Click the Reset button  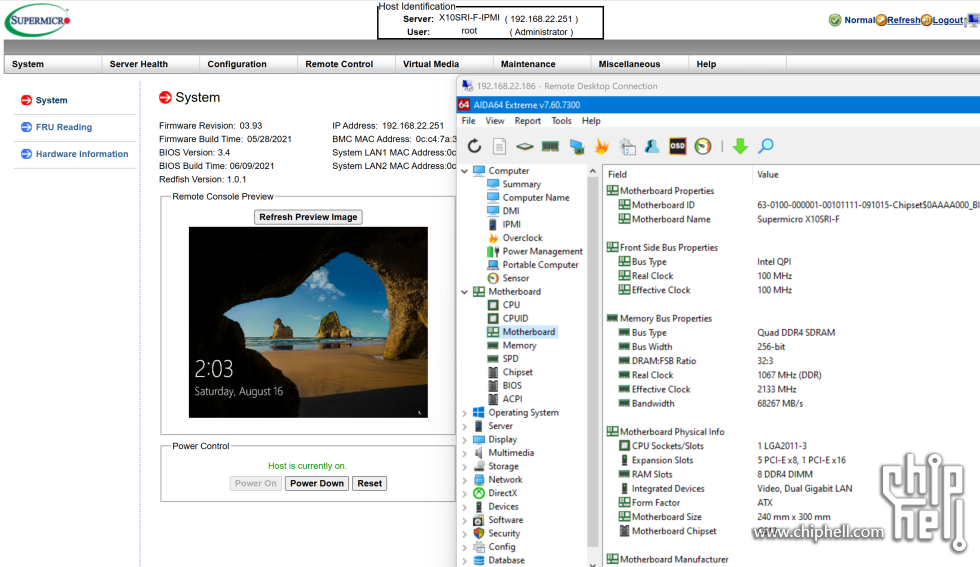click(369, 483)
